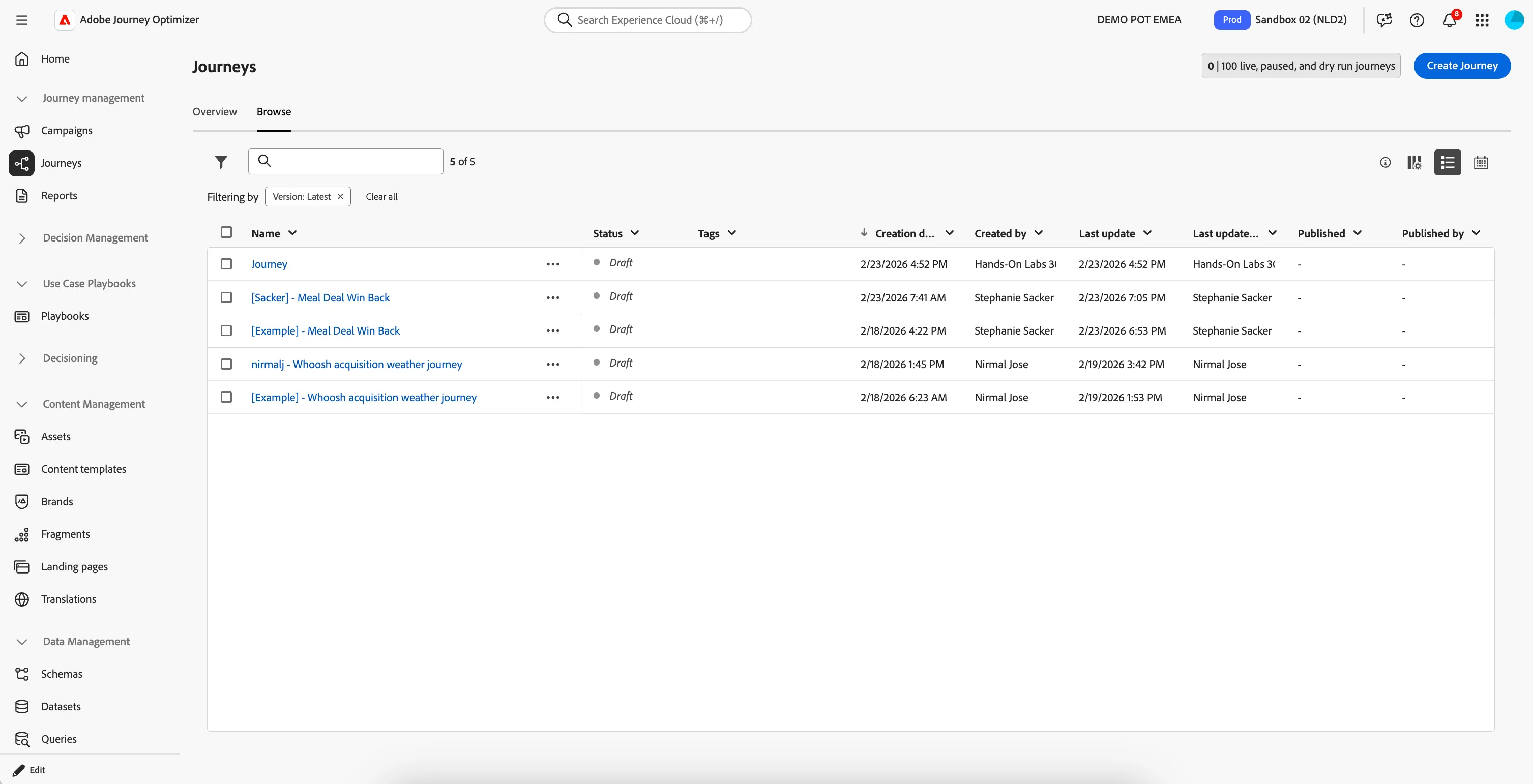Open the help question mark icon
The height and width of the screenshot is (784, 1533).
pos(1417,20)
